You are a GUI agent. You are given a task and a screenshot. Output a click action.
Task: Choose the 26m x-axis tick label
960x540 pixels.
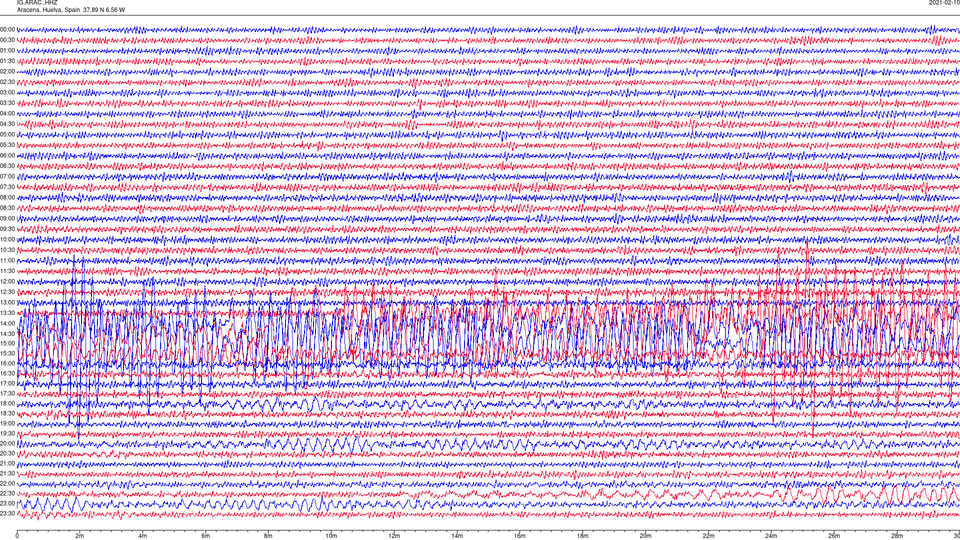pyautogui.click(x=834, y=536)
